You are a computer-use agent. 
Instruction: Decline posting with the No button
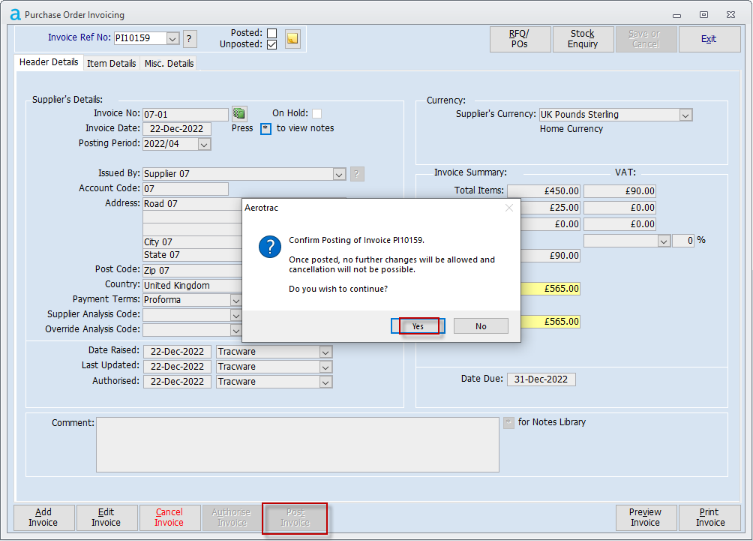(481, 326)
